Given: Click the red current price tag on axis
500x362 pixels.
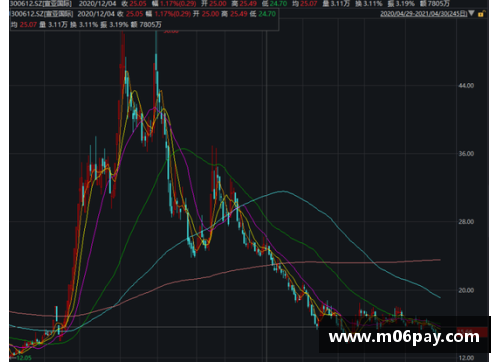Looking at the screenshot, I should (x=472, y=332).
